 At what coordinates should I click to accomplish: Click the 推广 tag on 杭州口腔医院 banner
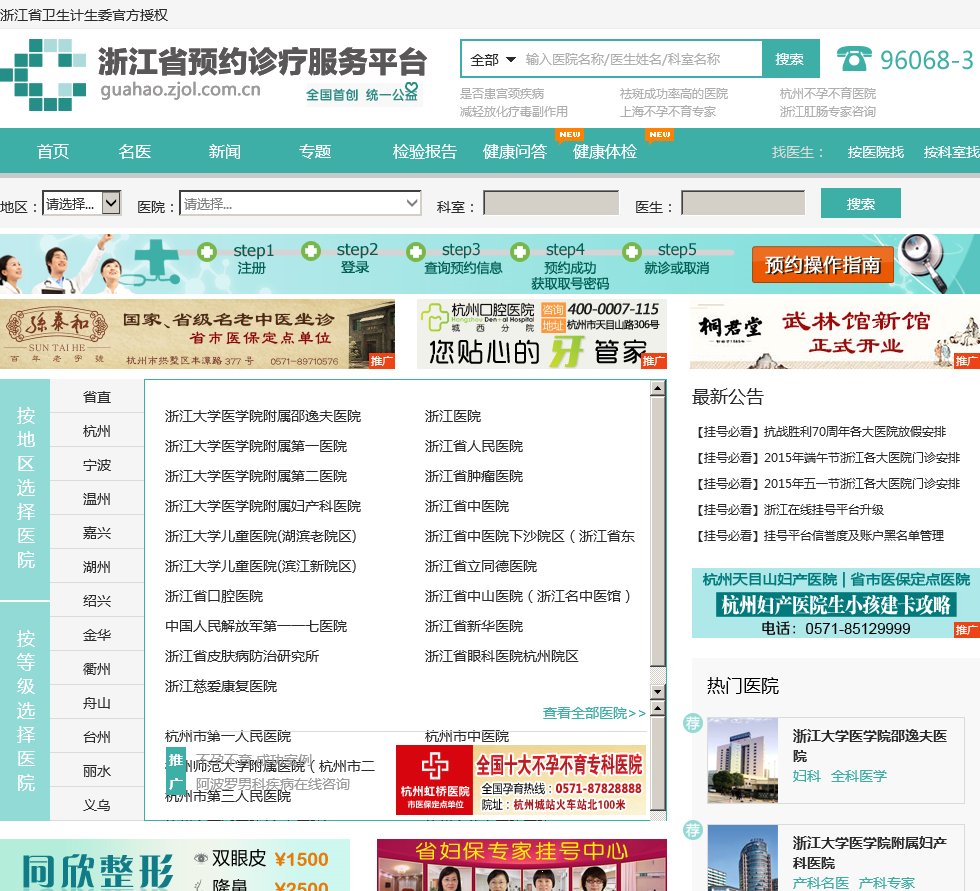pyautogui.click(x=654, y=361)
